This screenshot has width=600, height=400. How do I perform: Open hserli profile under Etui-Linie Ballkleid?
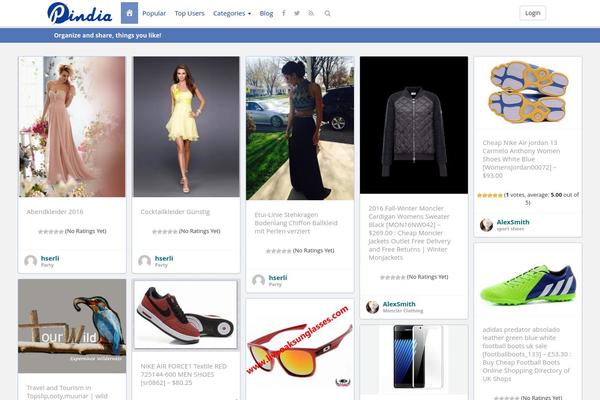278,278
